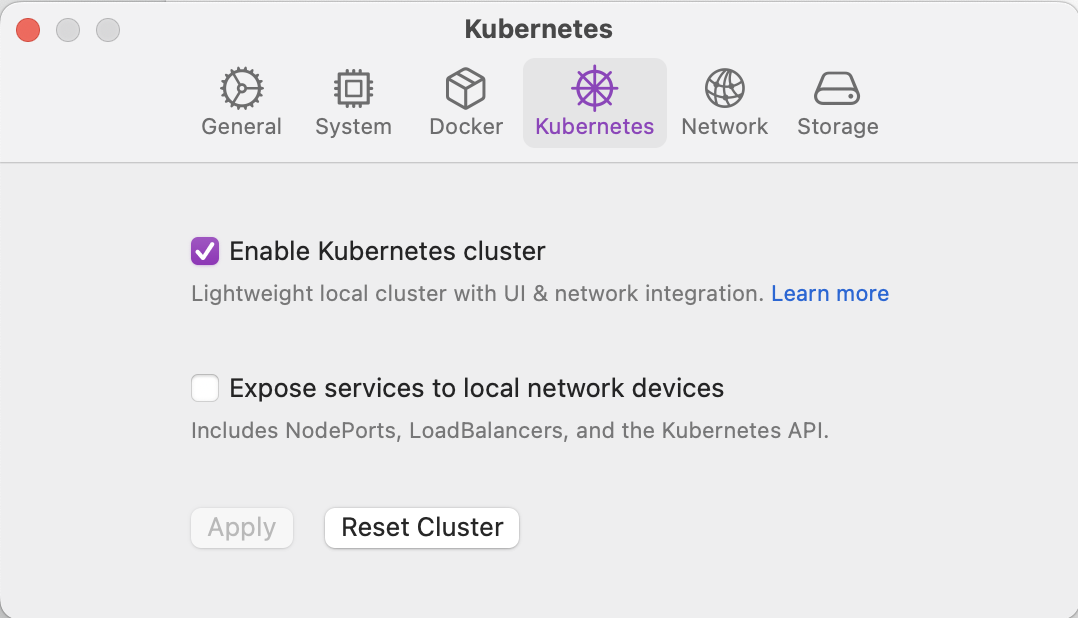Image resolution: width=1078 pixels, height=618 pixels.
Task: Select the "Storage" tab text label
Action: click(837, 127)
